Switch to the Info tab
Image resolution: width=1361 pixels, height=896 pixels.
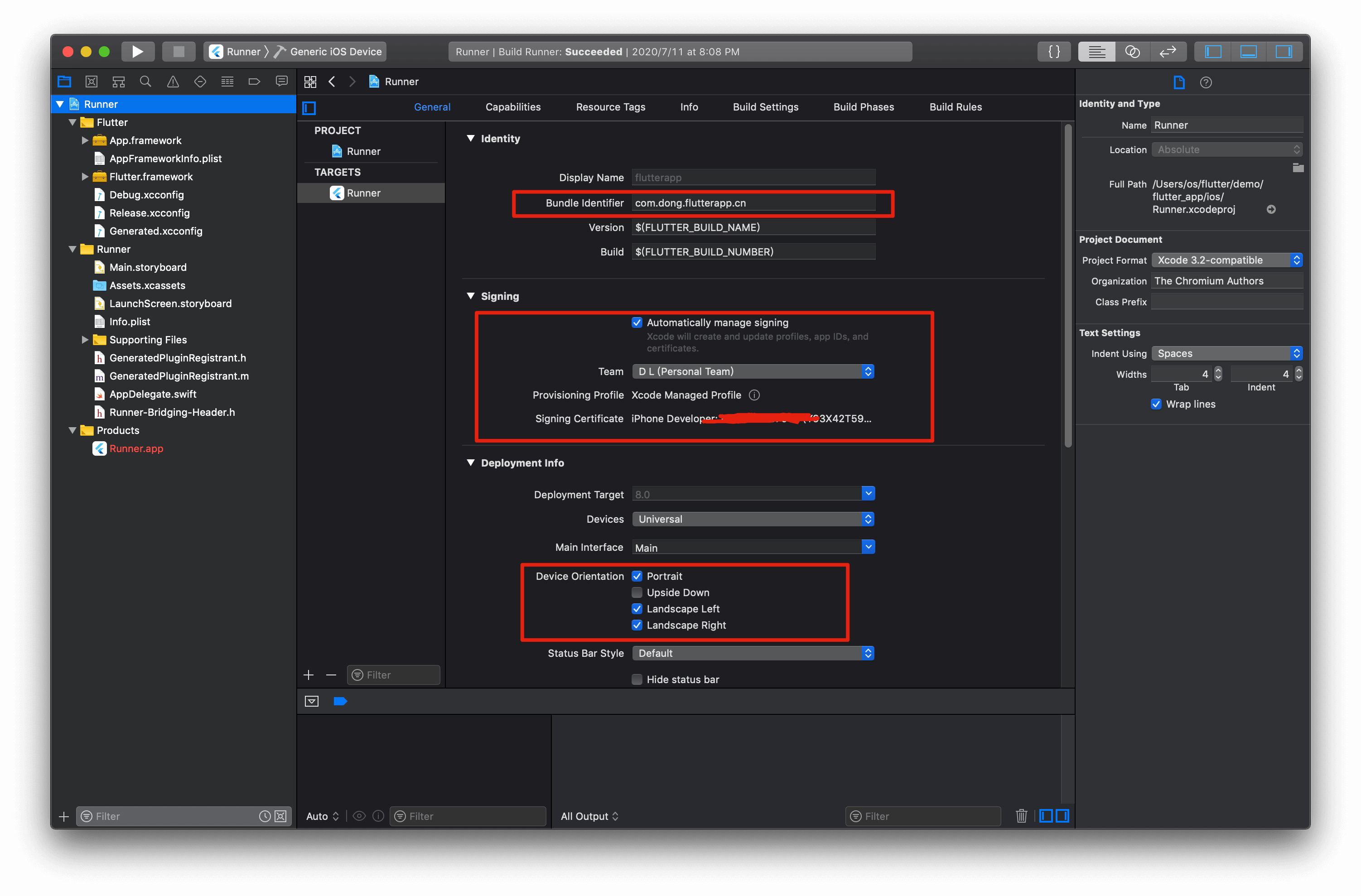click(689, 107)
